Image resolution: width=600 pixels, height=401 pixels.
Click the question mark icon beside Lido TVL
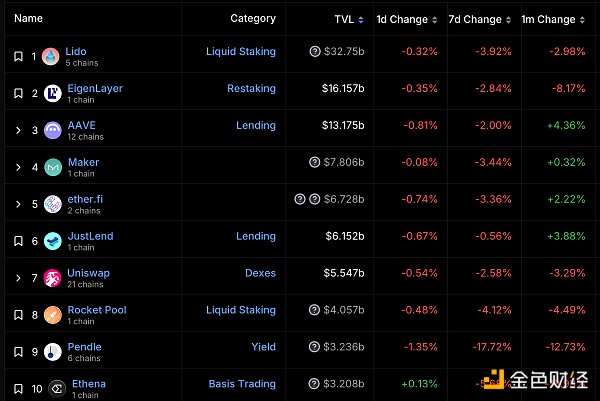(315, 51)
